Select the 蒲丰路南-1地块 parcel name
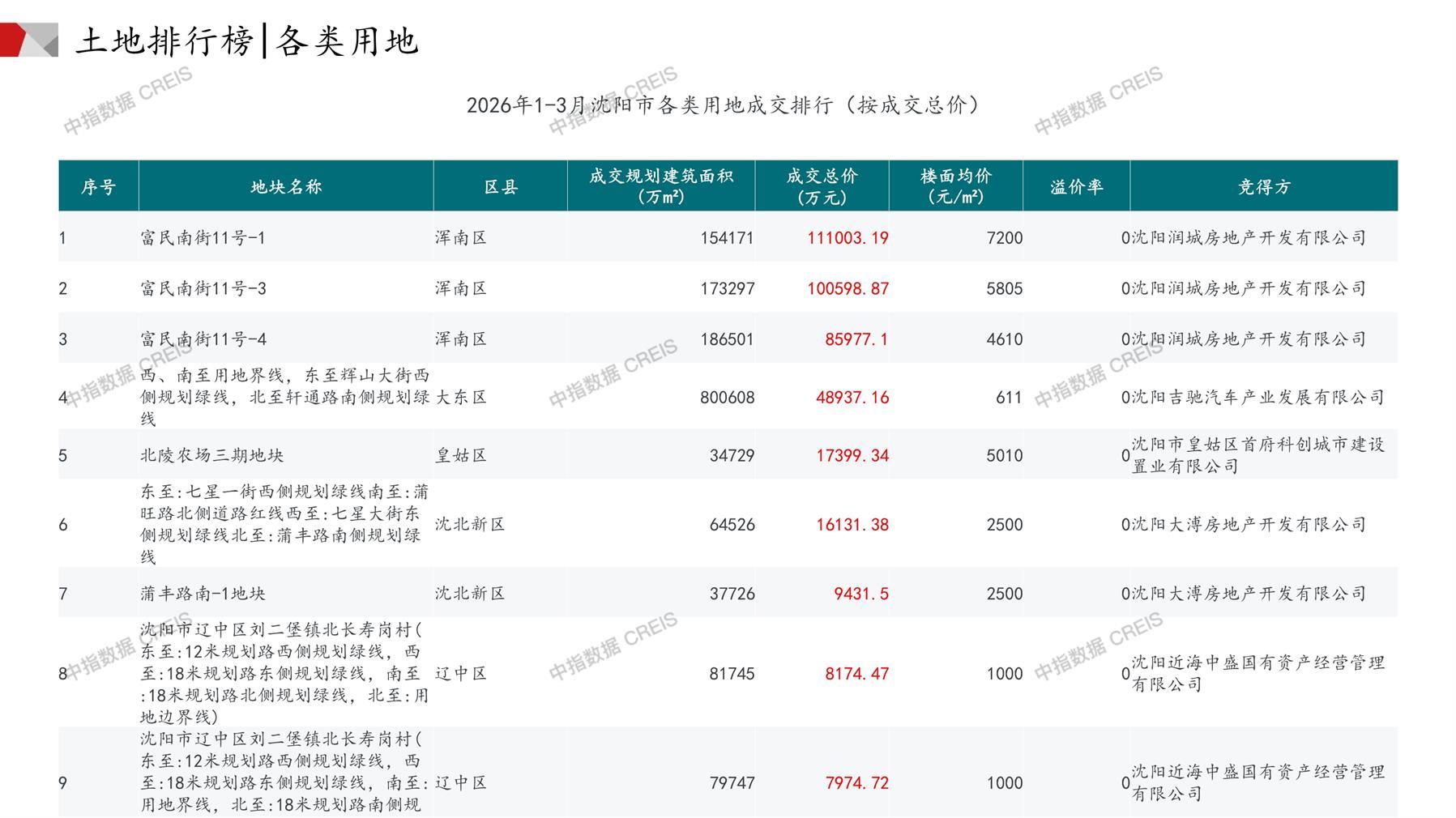 (203, 594)
